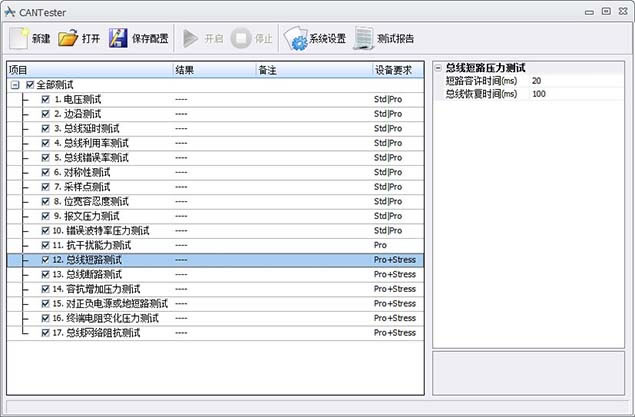Click the 保存配置 floppy disk icon

(118, 39)
